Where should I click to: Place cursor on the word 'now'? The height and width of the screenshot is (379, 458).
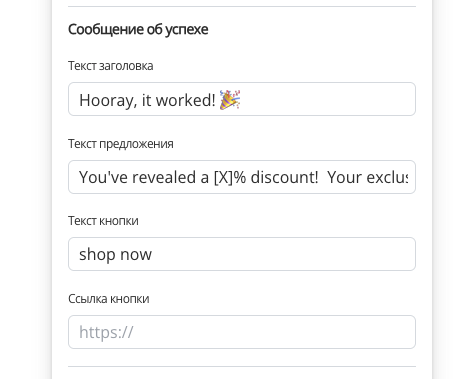[136, 255]
